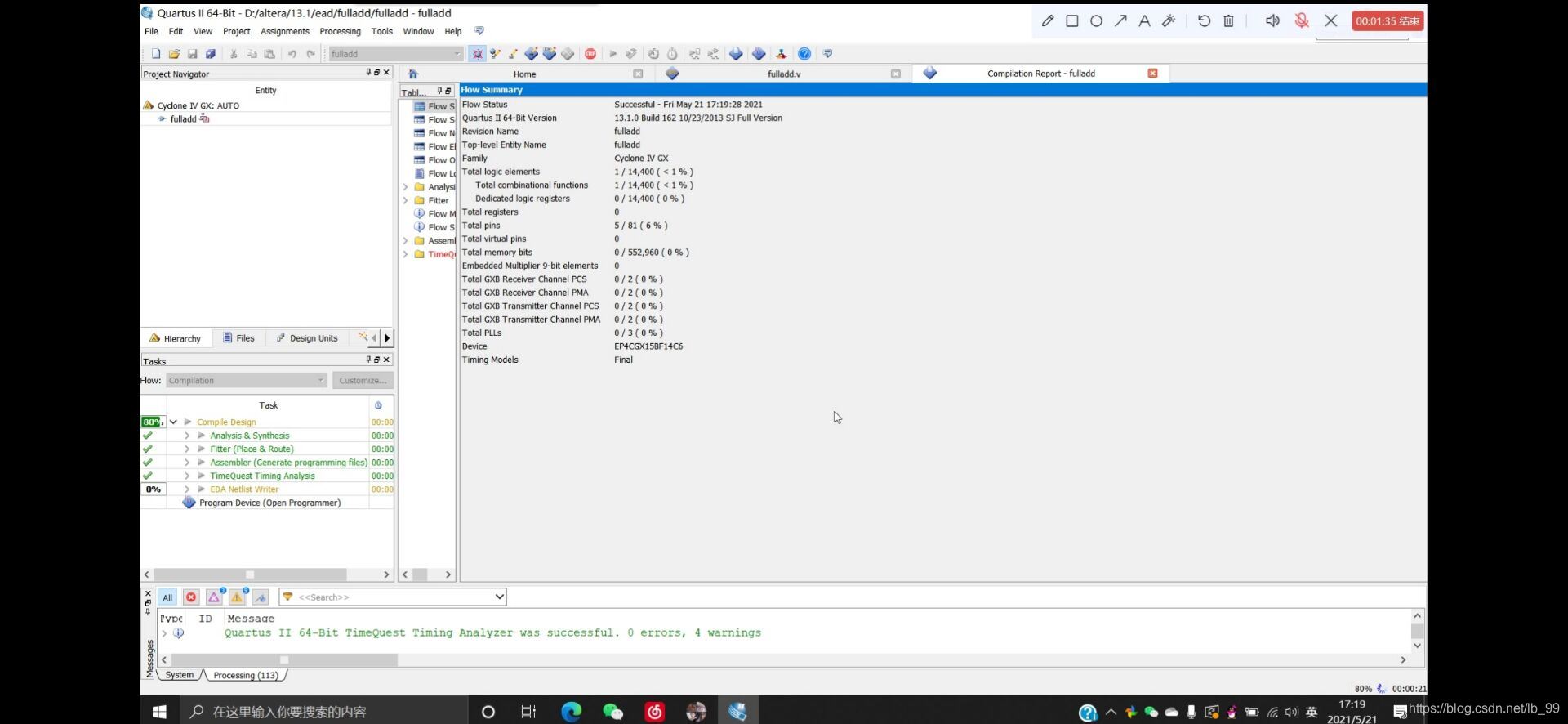This screenshot has width=1568, height=724.
Task: Click the New file toolbar icon
Action: [x=156, y=54]
